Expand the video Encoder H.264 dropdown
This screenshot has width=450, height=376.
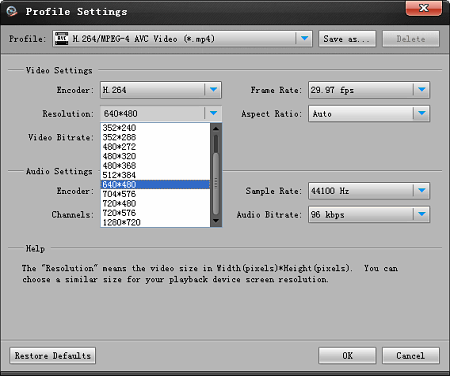[213, 90]
